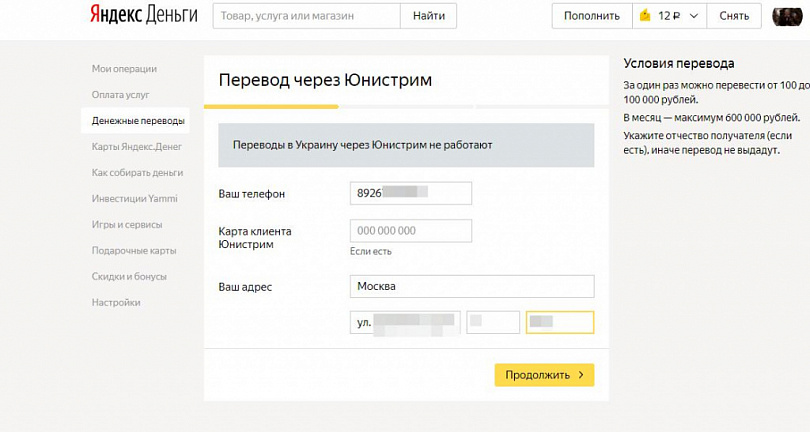The width and height of the screenshot is (810, 432).
Task: Open Скидки и бонусы sidebar item
Action: (129, 276)
